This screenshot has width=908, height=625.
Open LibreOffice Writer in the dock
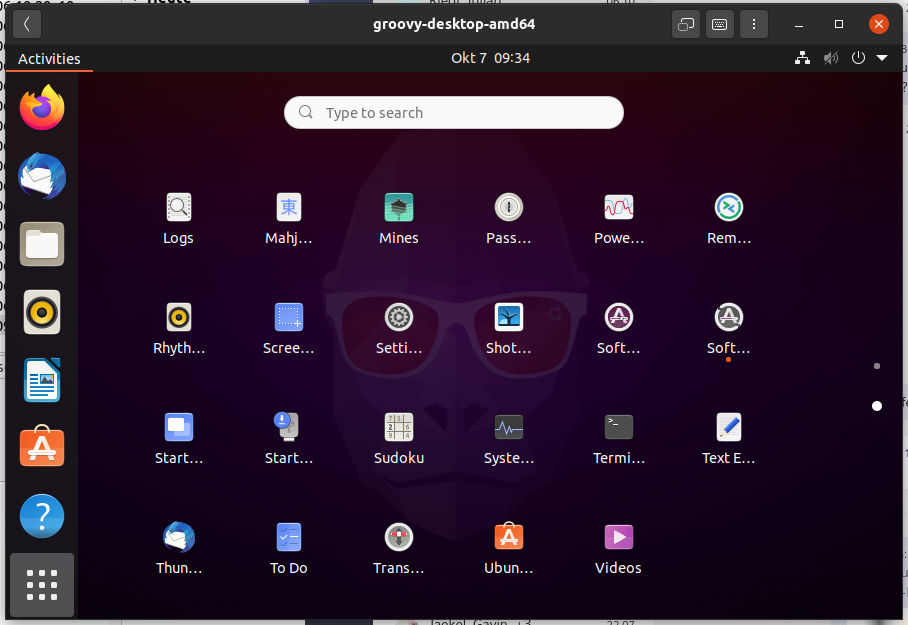42,380
